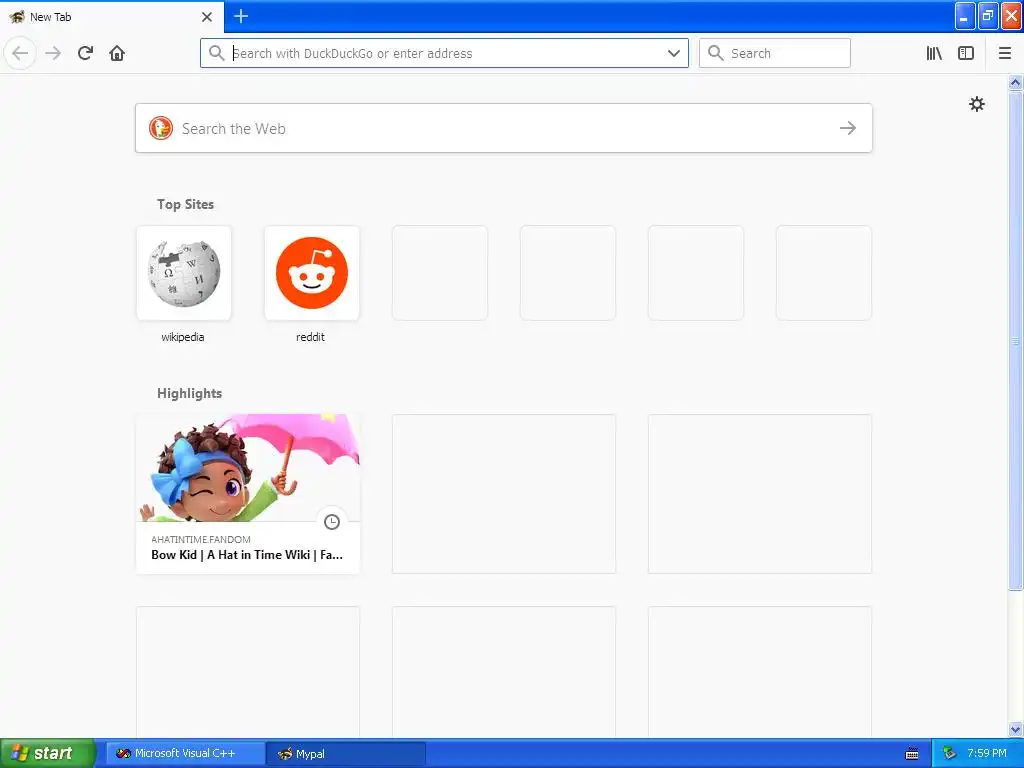Go back with the back arrow button

(x=20, y=53)
